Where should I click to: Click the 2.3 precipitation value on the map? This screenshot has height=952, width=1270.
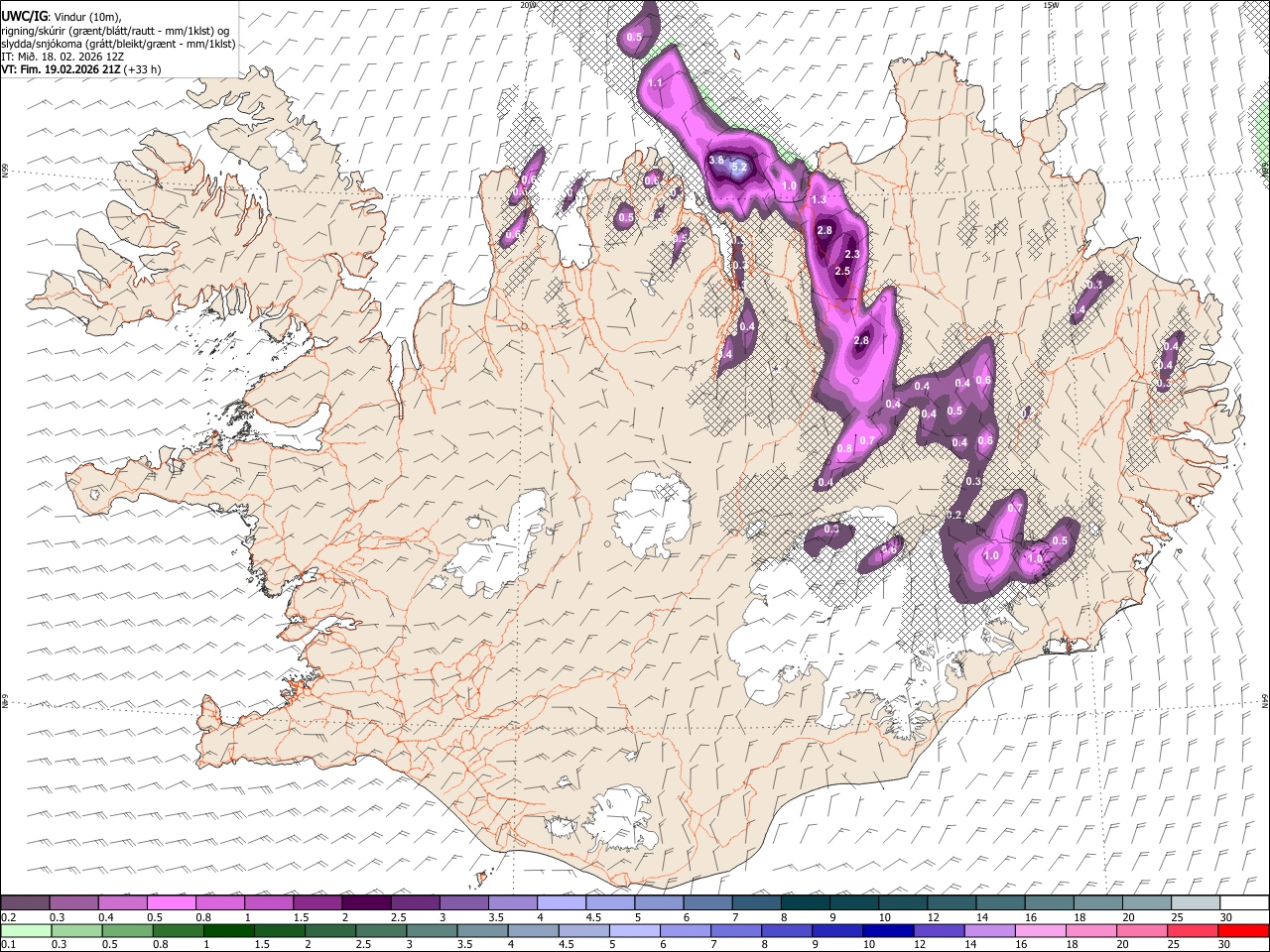pyautogui.click(x=852, y=255)
